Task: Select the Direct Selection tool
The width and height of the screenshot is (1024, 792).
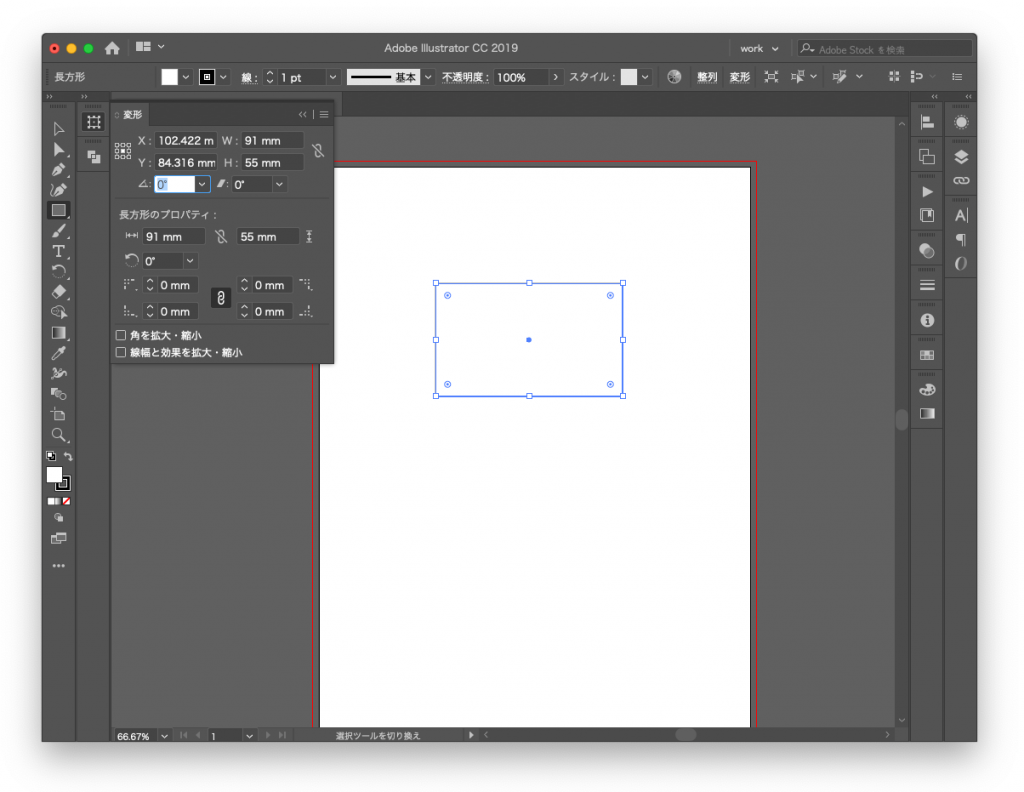Action: 59,150
